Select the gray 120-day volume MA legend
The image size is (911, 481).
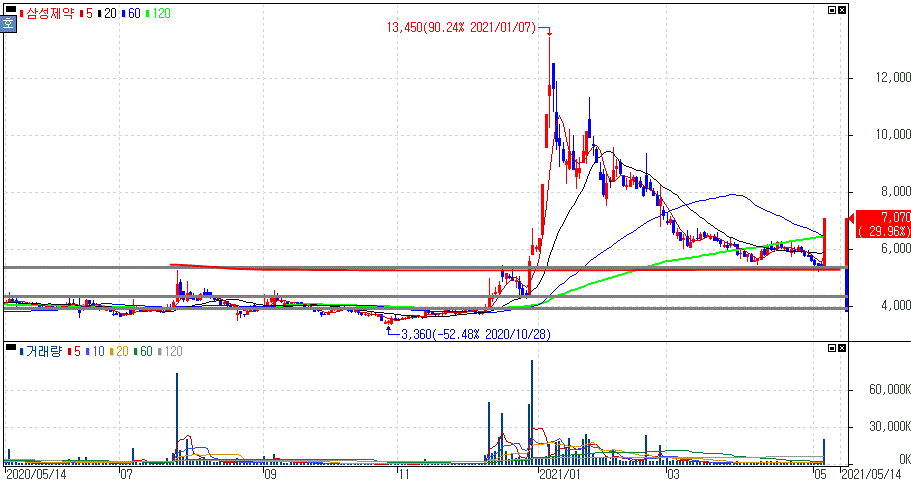pyautogui.click(x=170, y=351)
